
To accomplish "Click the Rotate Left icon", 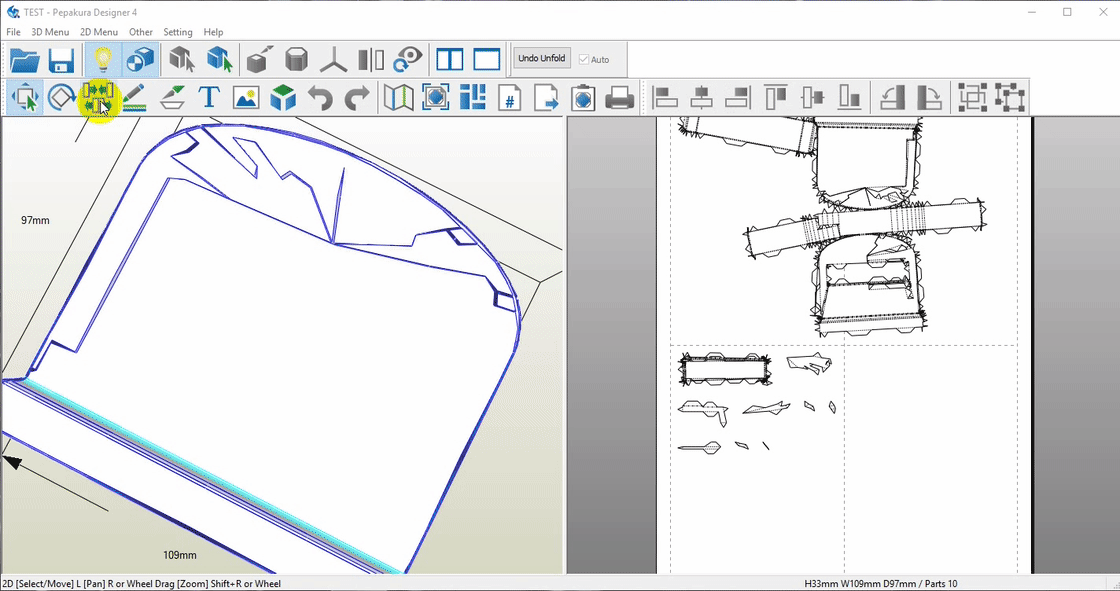I will (892, 98).
